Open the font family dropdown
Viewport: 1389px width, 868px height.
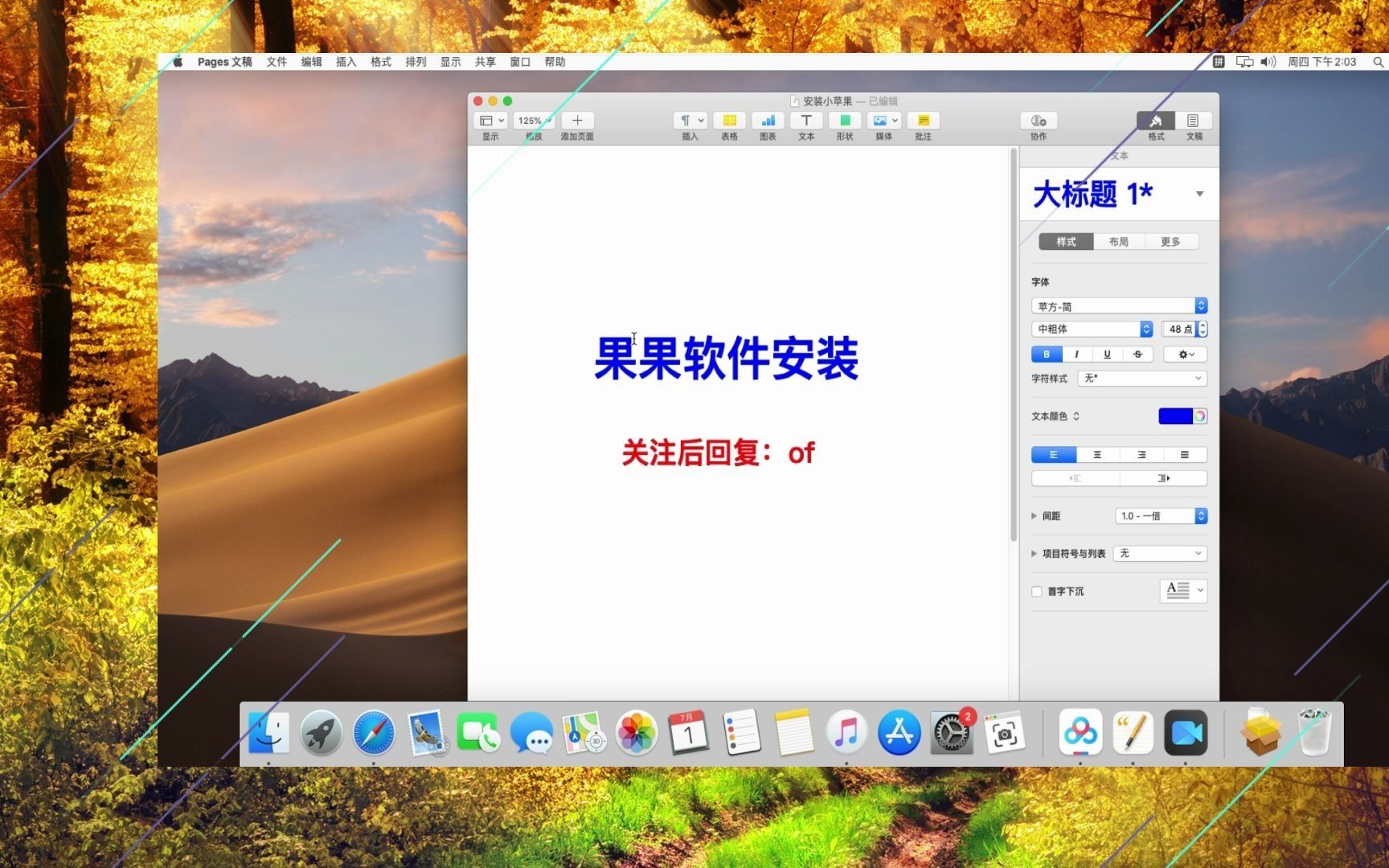pos(1119,306)
